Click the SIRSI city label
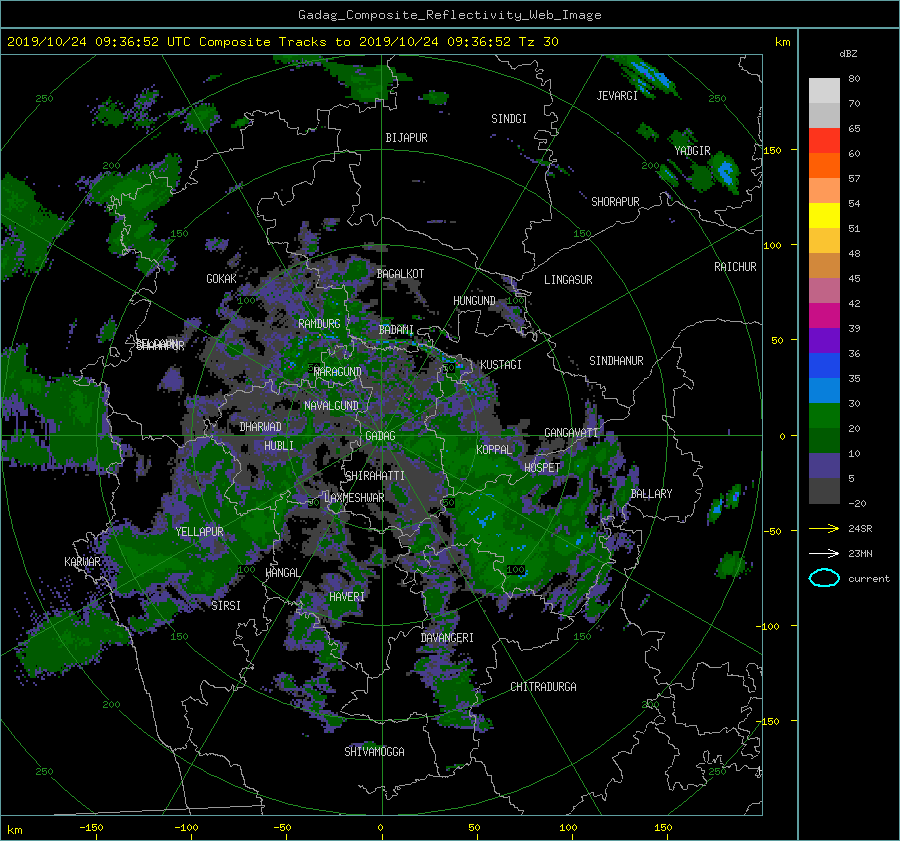 (226, 606)
